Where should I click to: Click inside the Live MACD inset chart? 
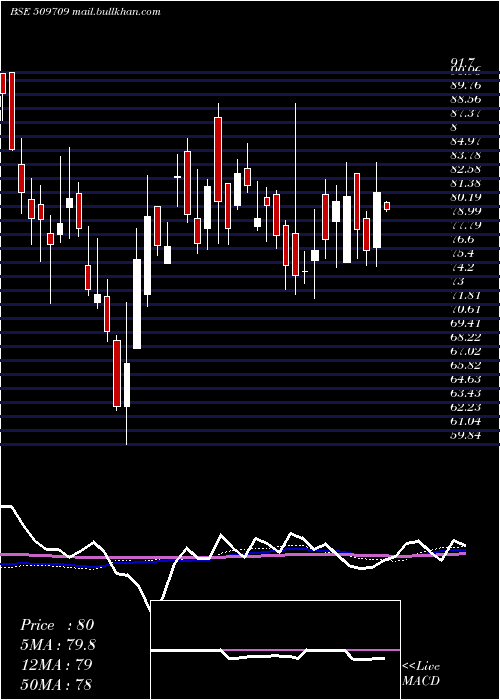[x=275, y=650]
